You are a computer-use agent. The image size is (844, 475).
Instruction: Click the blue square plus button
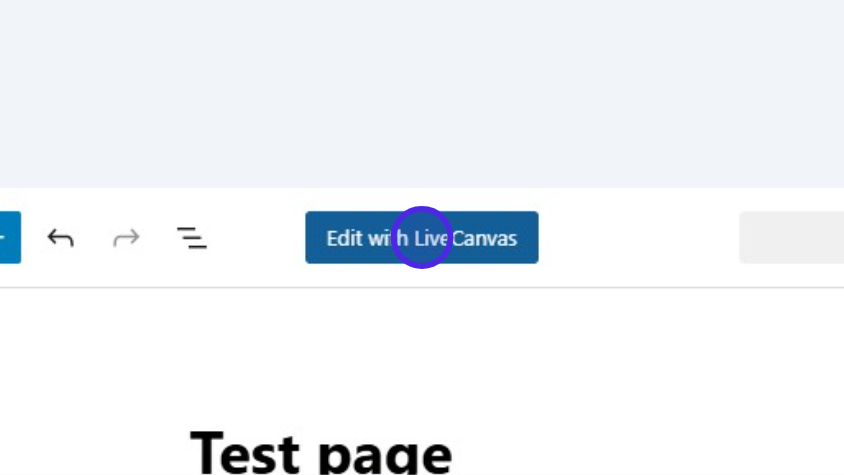tap(10, 238)
